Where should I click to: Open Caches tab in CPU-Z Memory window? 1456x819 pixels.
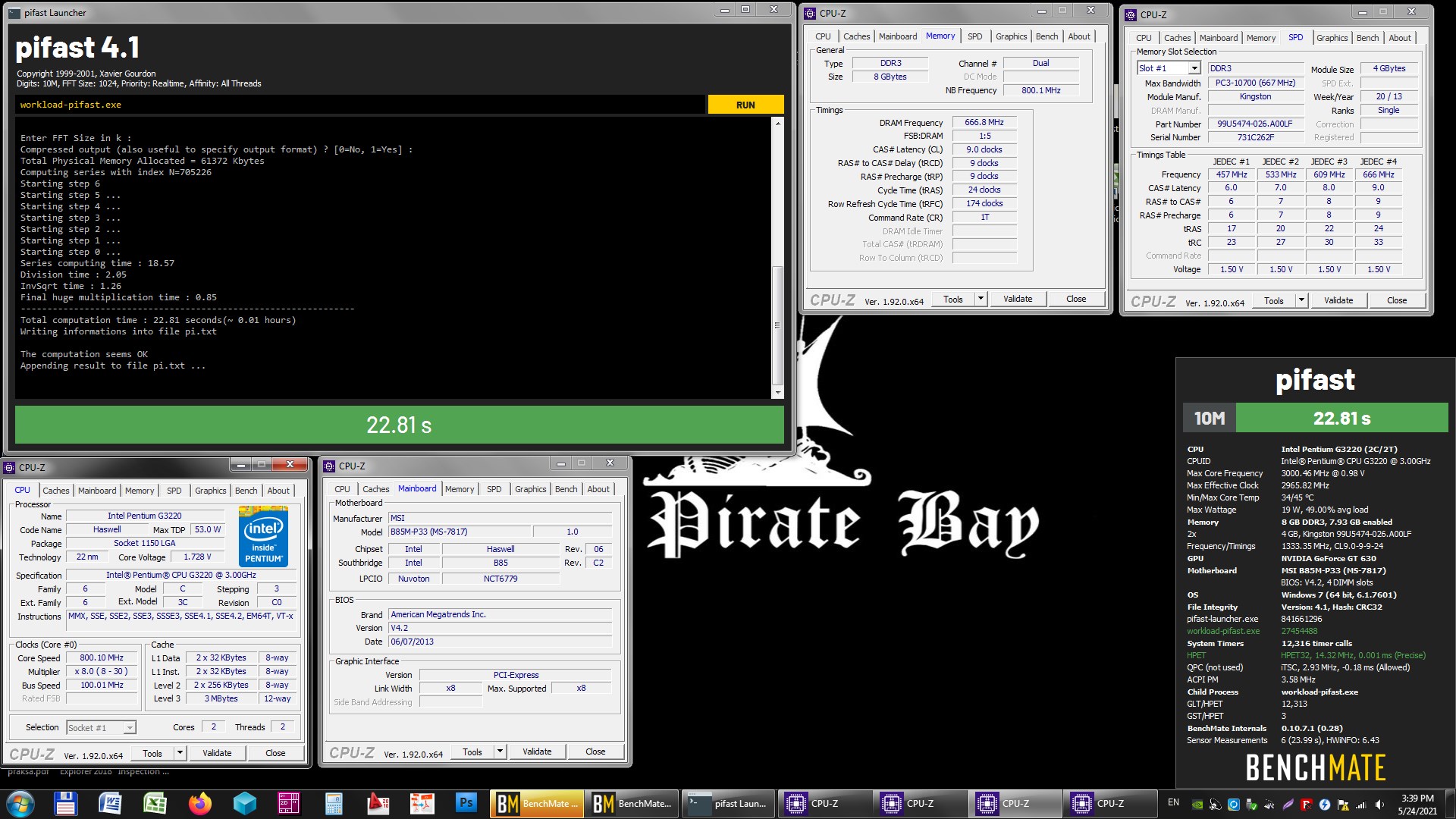tap(856, 36)
